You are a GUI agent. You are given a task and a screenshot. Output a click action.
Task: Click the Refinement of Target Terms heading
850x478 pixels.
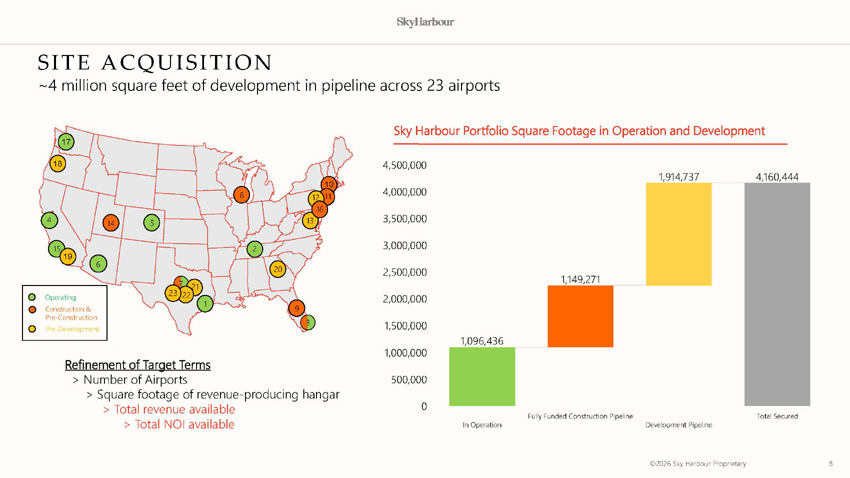click(x=137, y=364)
